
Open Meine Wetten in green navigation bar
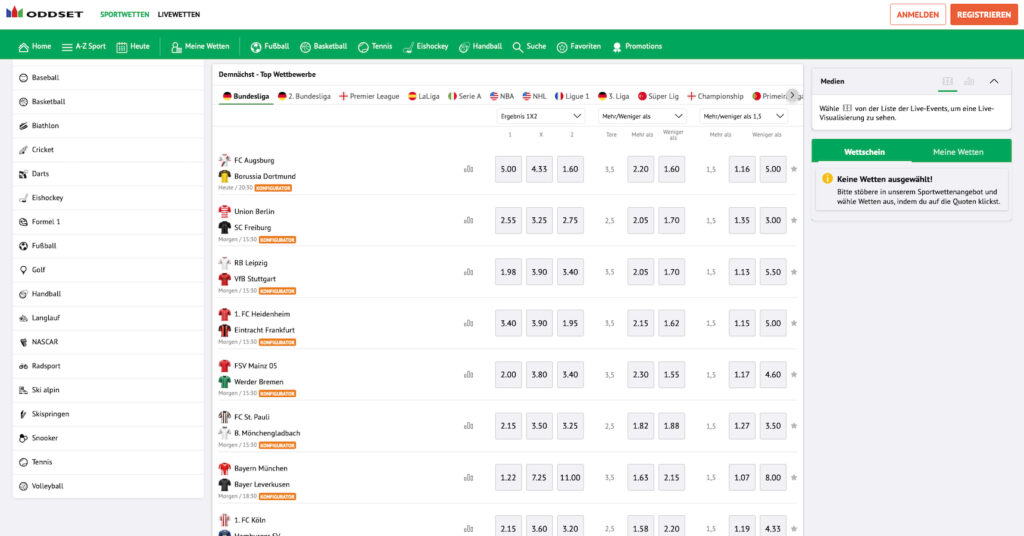[x=200, y=47]
